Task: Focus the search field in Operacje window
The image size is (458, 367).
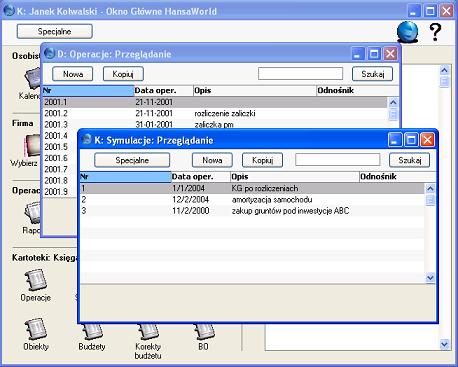Action: point(300,74)
